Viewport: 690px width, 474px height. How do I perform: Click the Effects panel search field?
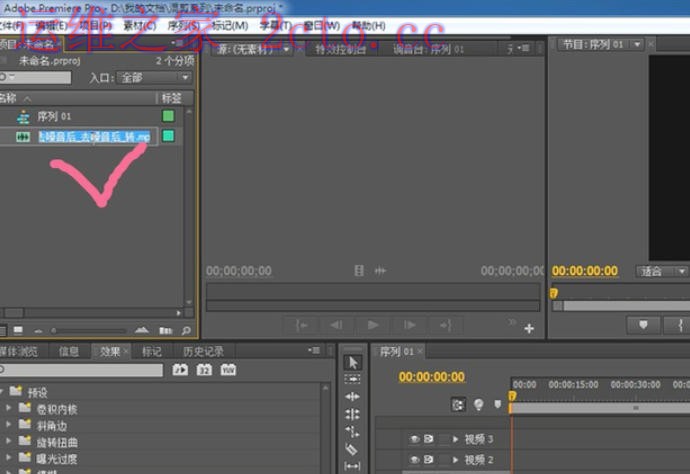pyautogui.click(x=81, y=370)
